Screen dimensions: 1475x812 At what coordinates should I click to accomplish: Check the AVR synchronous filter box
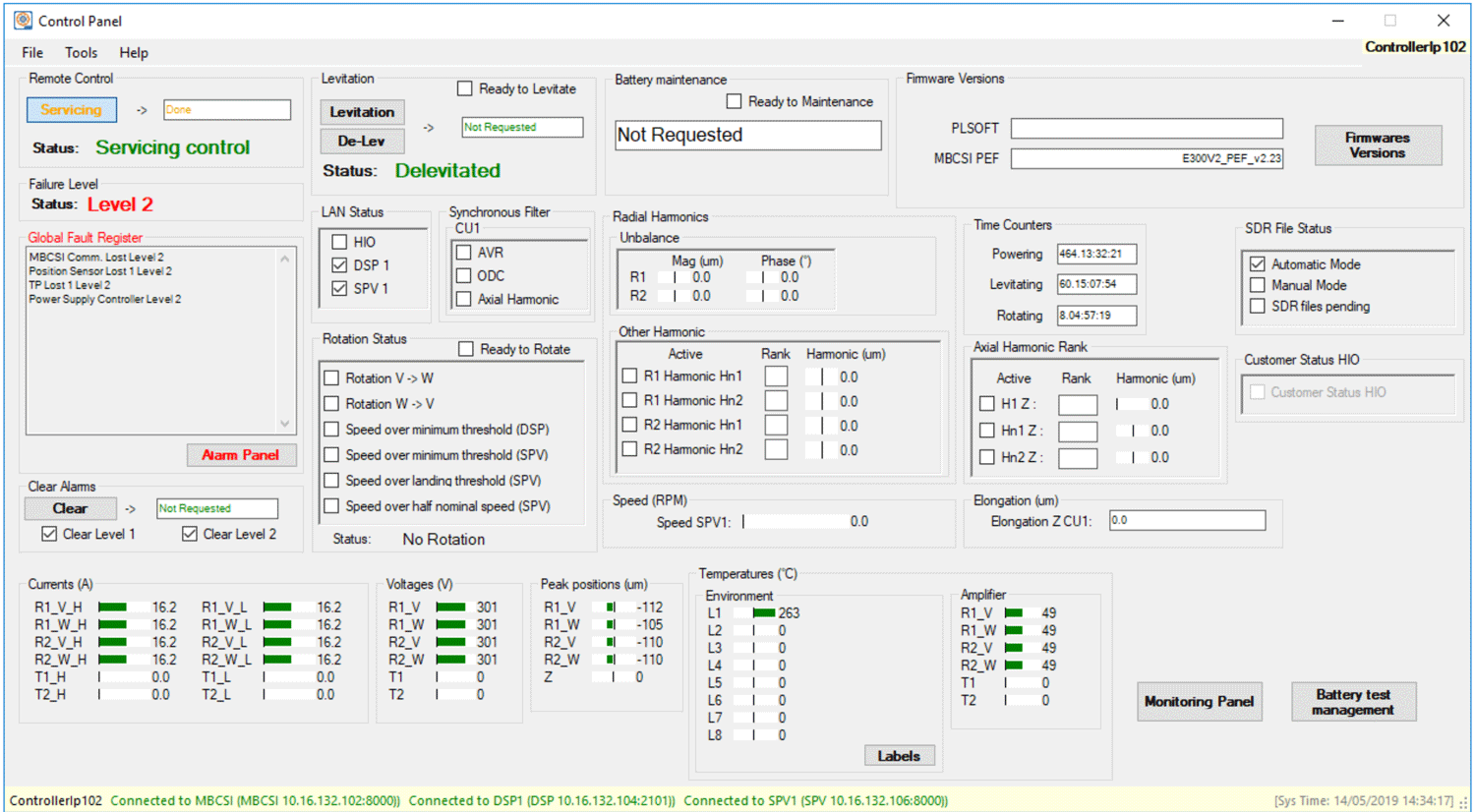tap(464, 253)
